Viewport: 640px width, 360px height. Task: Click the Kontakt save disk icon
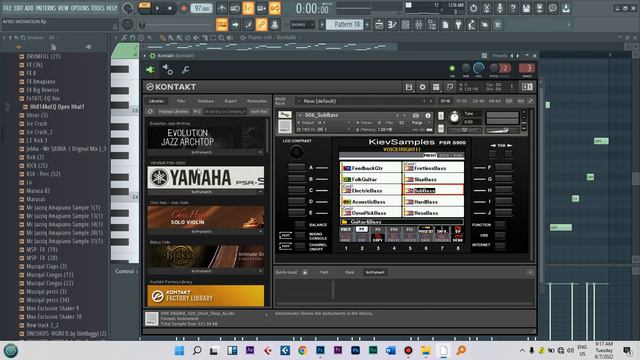coord(409,87)
